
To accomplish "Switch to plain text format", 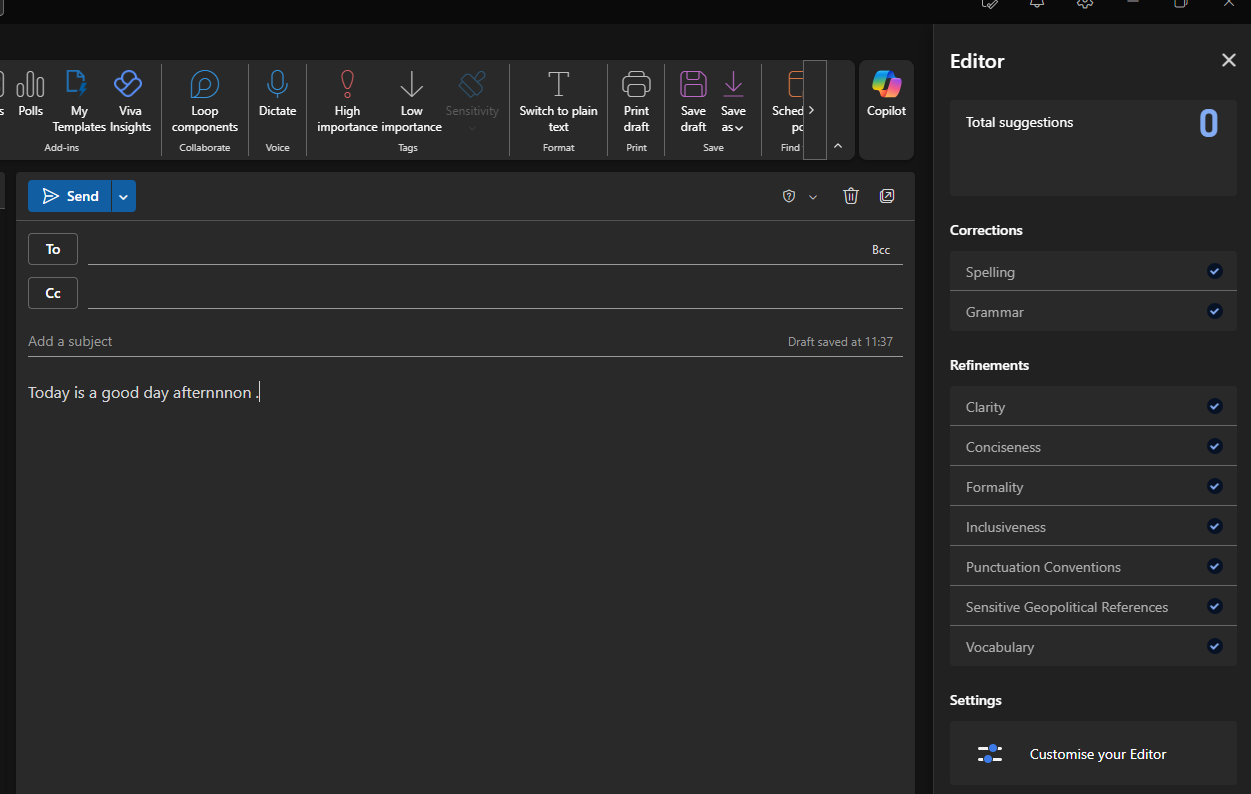I will point(558,100).
